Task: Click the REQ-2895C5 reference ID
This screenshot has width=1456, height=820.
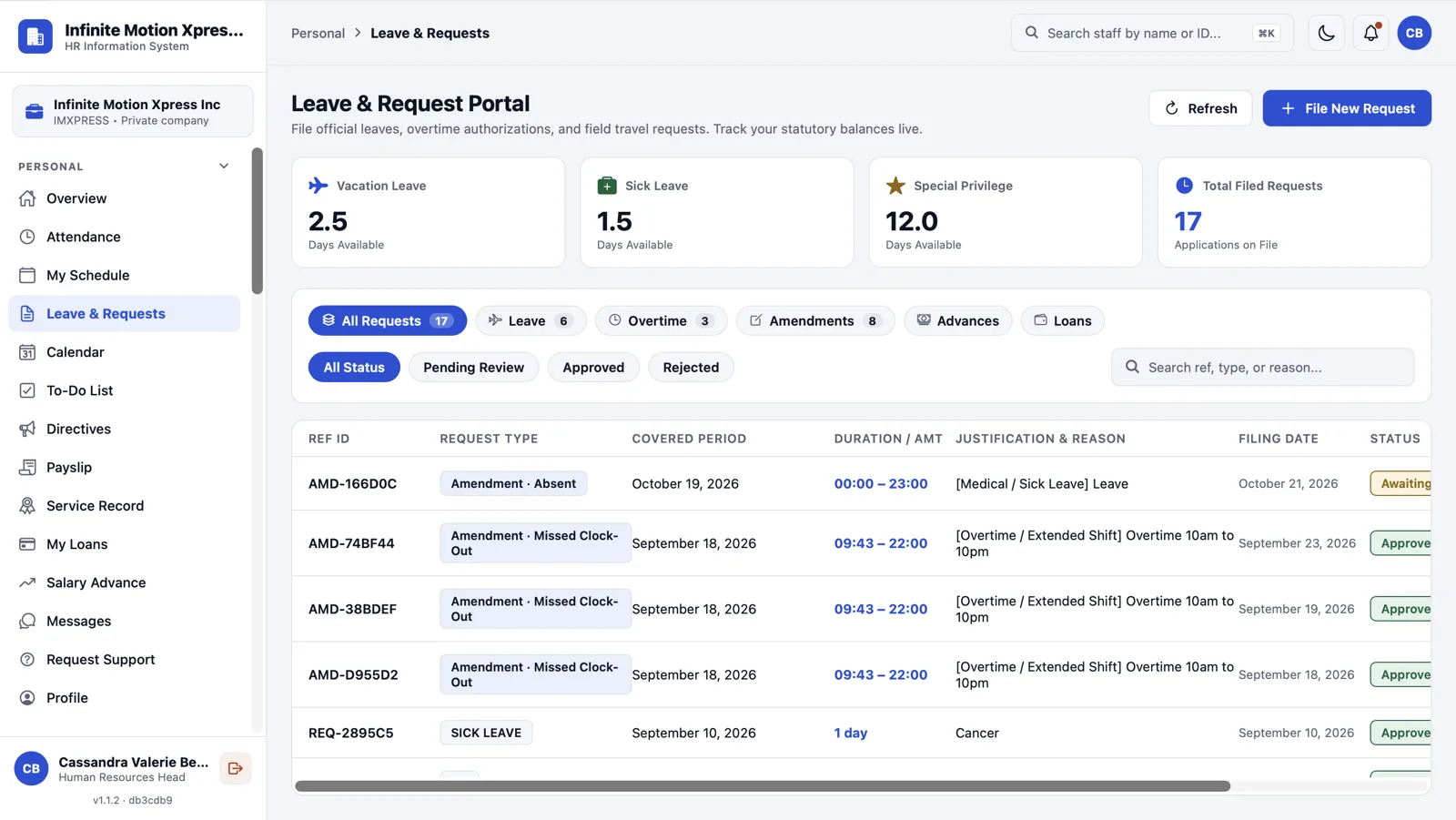Action: 350,733
